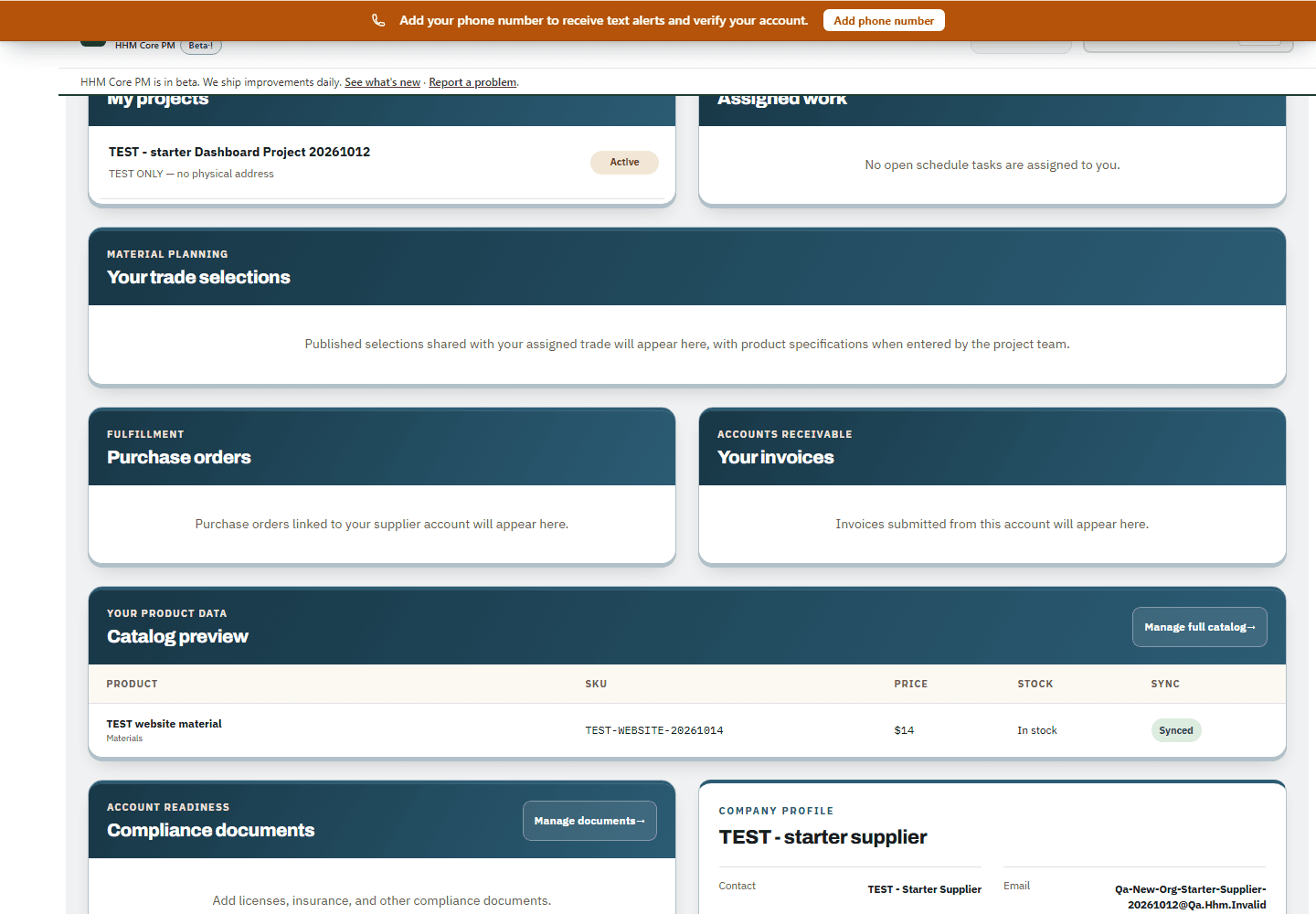Image resolution: width=1316 pixels, height=914 pixels.
Task: Click the PRICE column header
Action: (x=910, y=684)
